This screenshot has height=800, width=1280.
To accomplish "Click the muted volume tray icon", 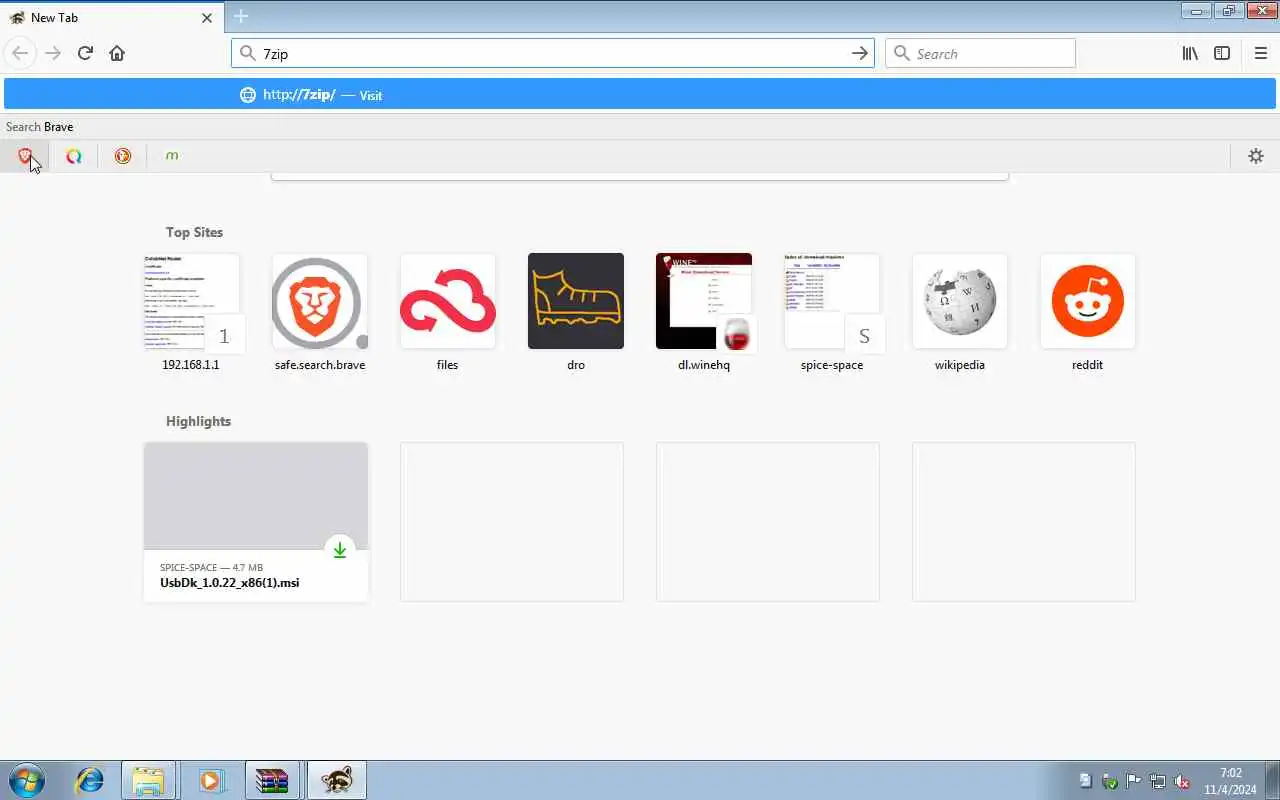I will 1182,781.
